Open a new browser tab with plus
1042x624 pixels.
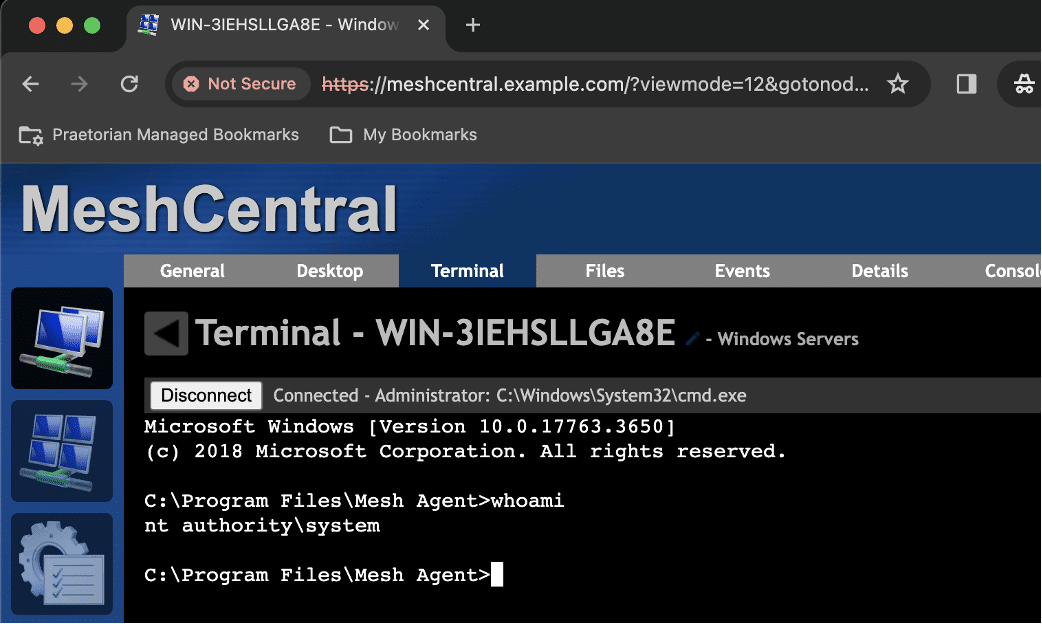coord(472,25)
